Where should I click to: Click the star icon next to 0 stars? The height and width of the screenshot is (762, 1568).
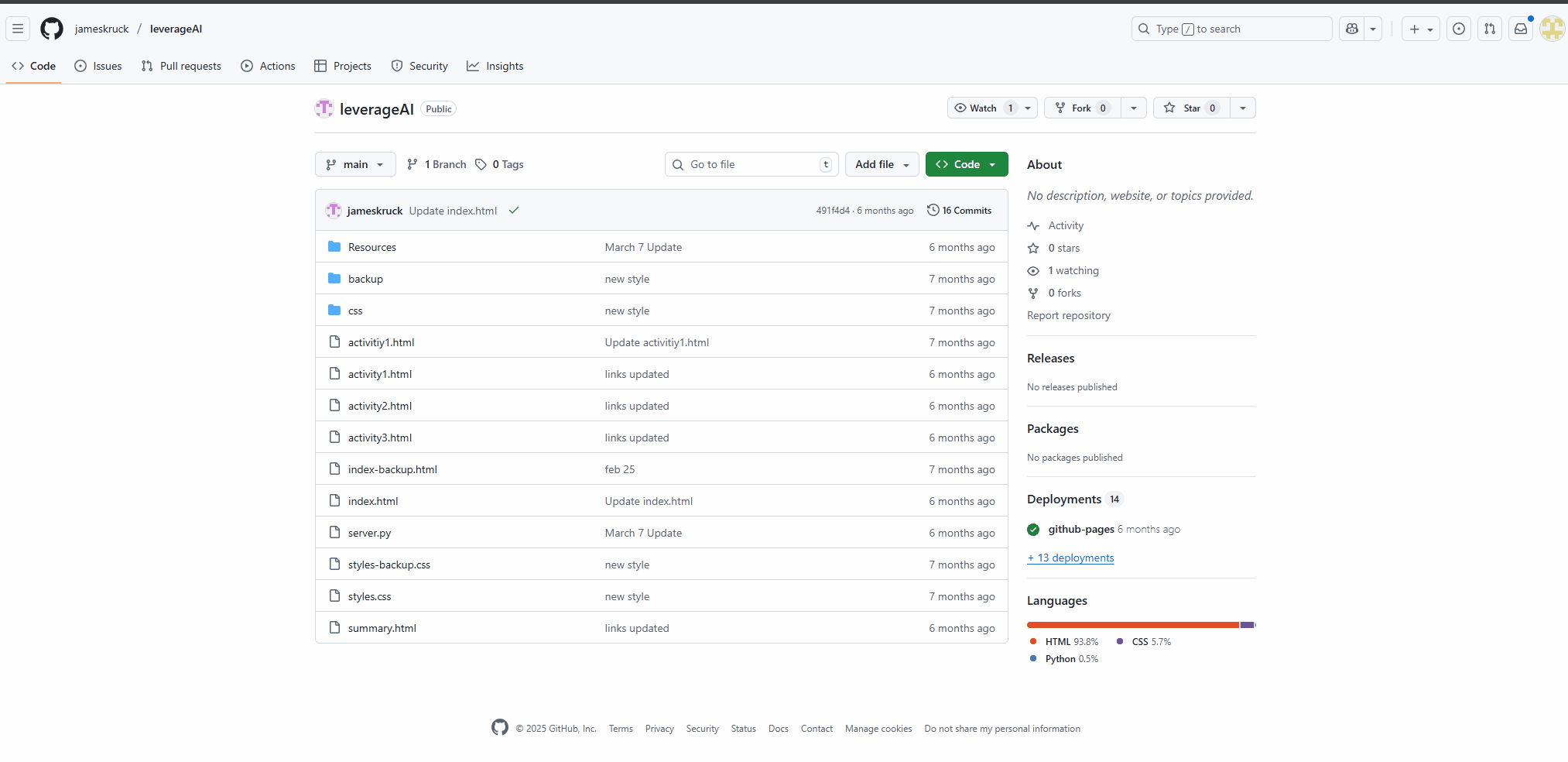(x=1033, y=249)
